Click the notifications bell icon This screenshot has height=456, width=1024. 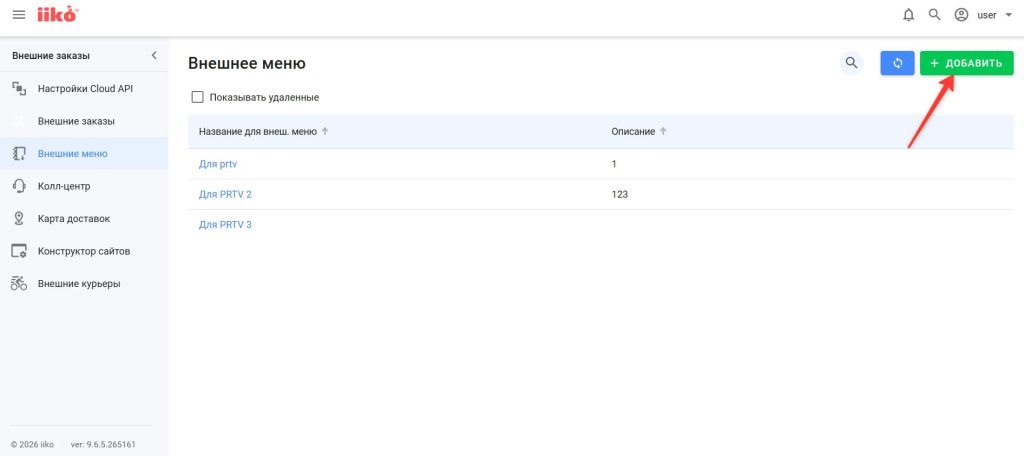[x=908, y=15]
